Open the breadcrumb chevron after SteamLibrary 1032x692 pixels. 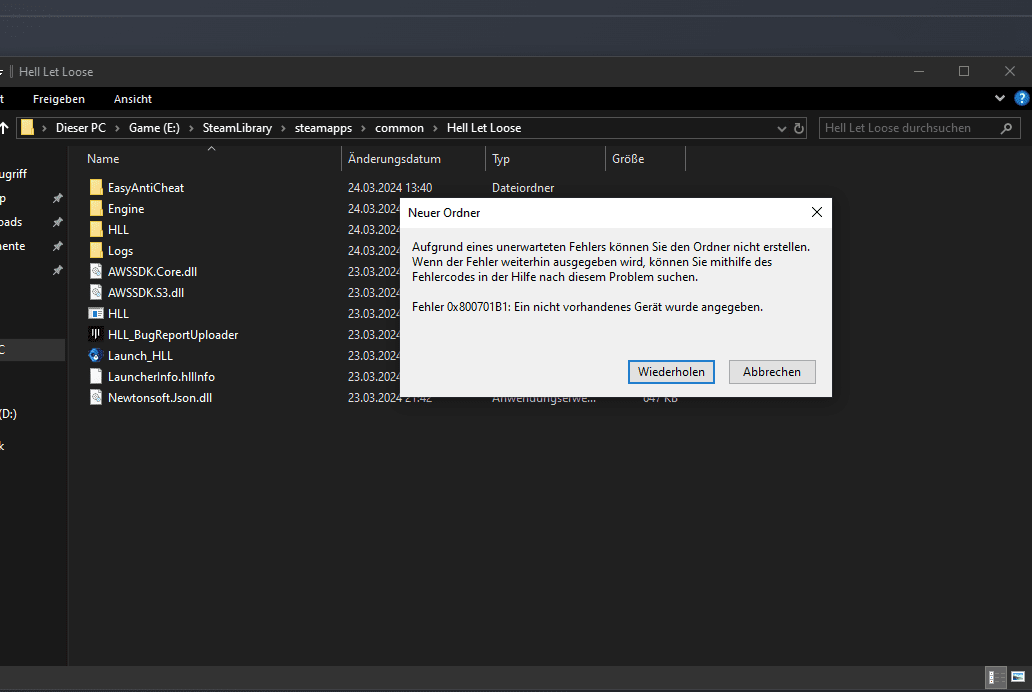[x=284, y=128]
